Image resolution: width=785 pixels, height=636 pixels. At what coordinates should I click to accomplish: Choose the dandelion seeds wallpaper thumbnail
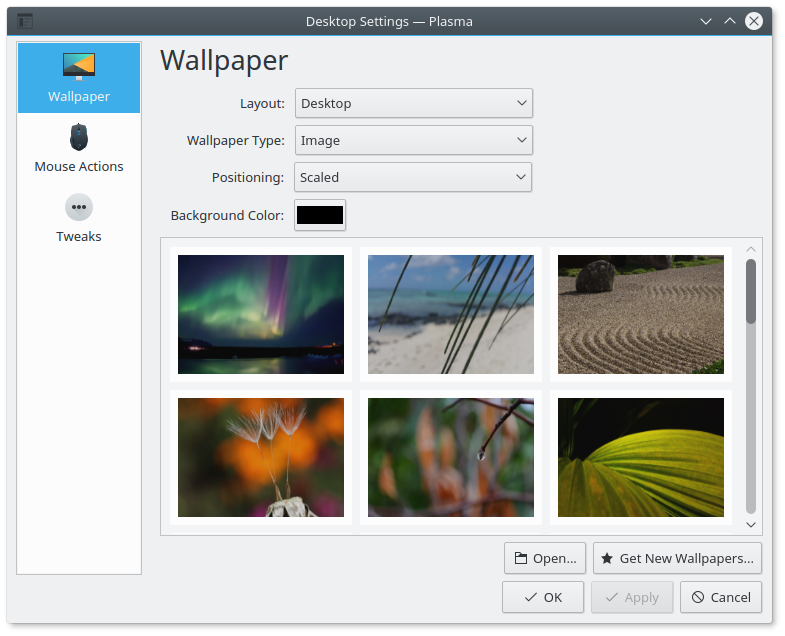click(261, 457)
